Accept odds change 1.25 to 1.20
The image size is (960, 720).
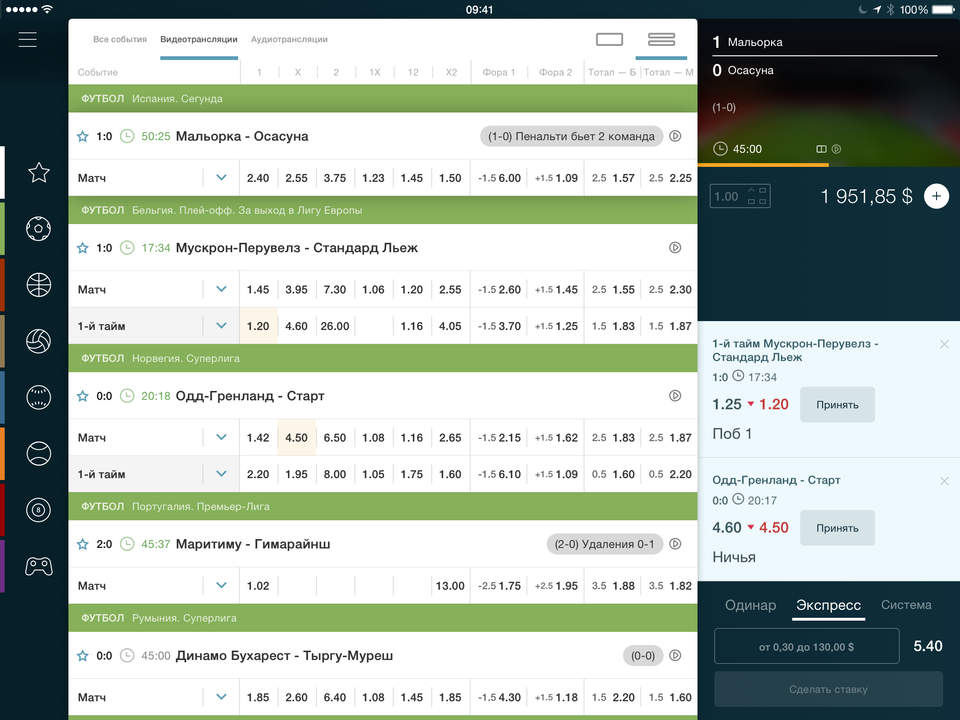837,405
